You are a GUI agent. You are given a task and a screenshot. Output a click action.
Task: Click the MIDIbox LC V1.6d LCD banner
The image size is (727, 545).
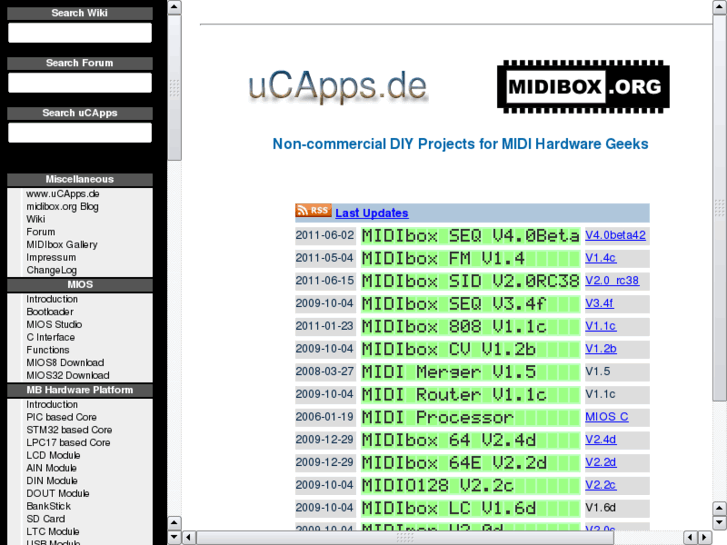[470, 508]
